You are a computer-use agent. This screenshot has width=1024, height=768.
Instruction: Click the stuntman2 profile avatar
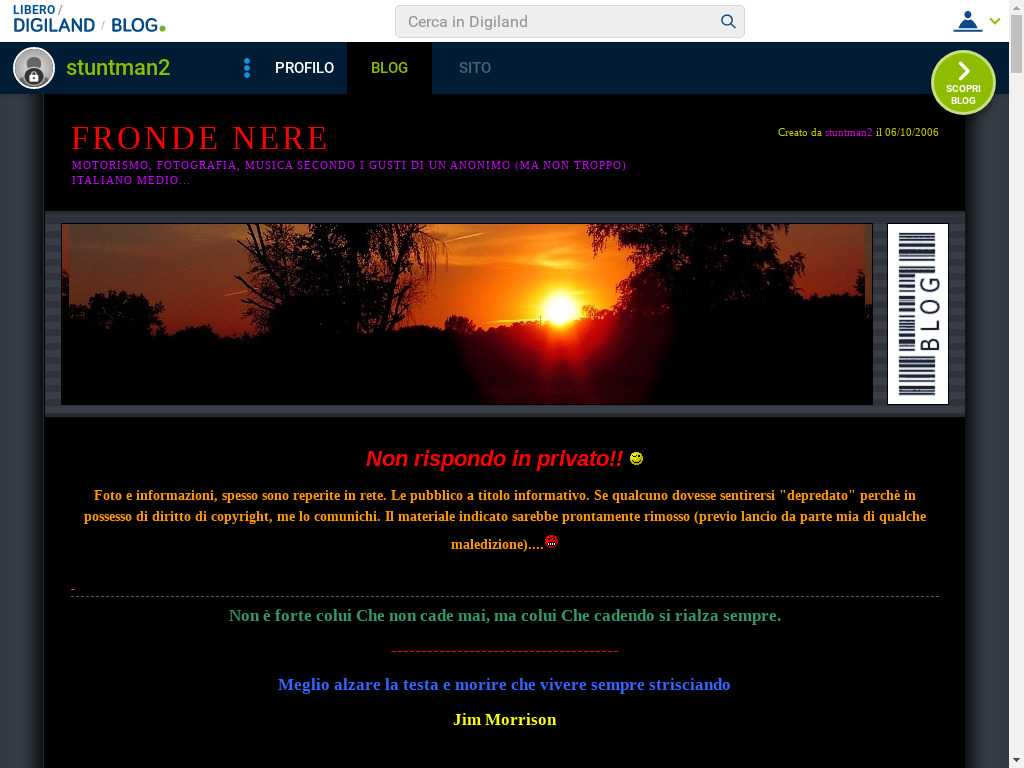[34, 68]
